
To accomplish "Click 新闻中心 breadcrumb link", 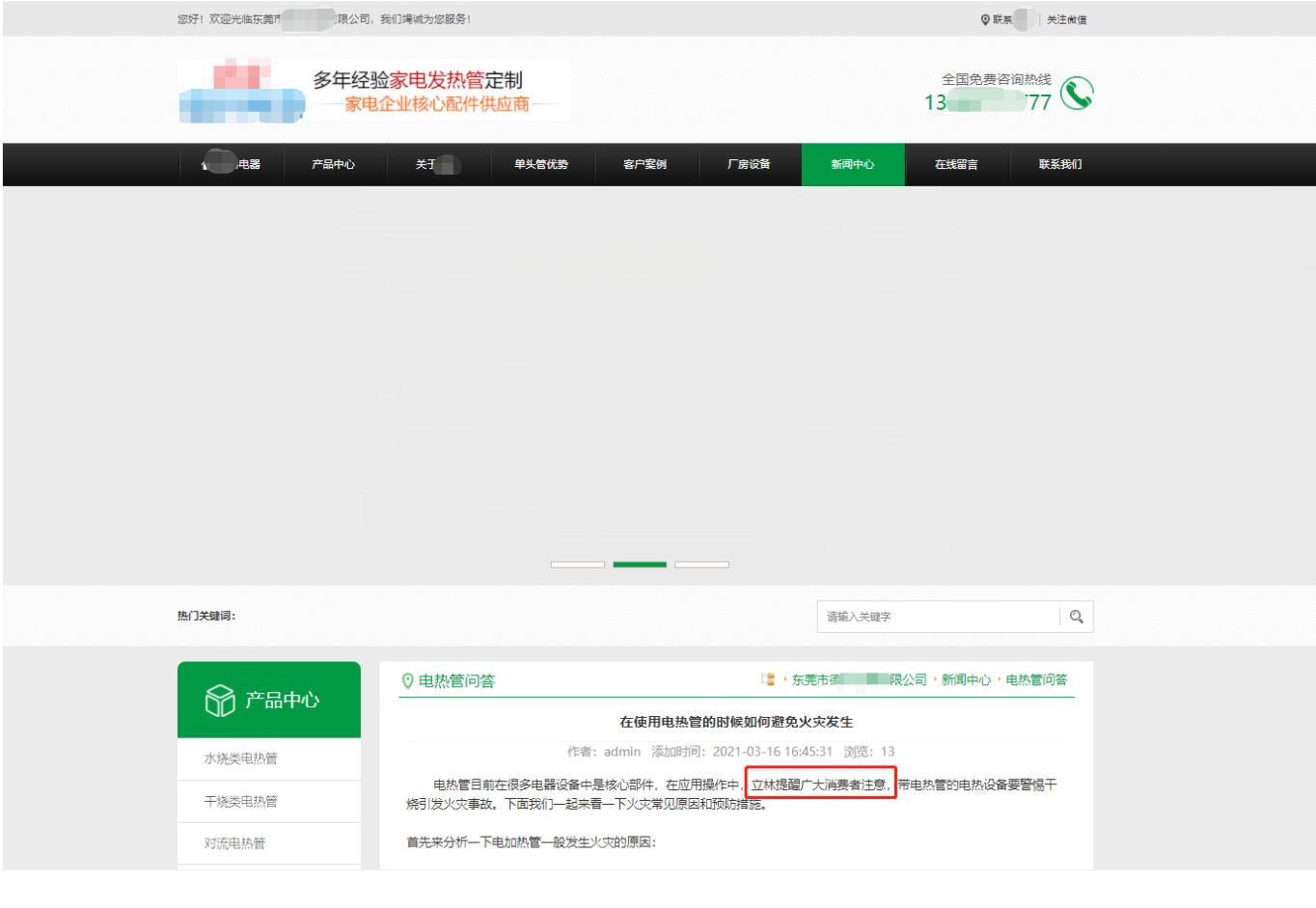I will (966, 679).
